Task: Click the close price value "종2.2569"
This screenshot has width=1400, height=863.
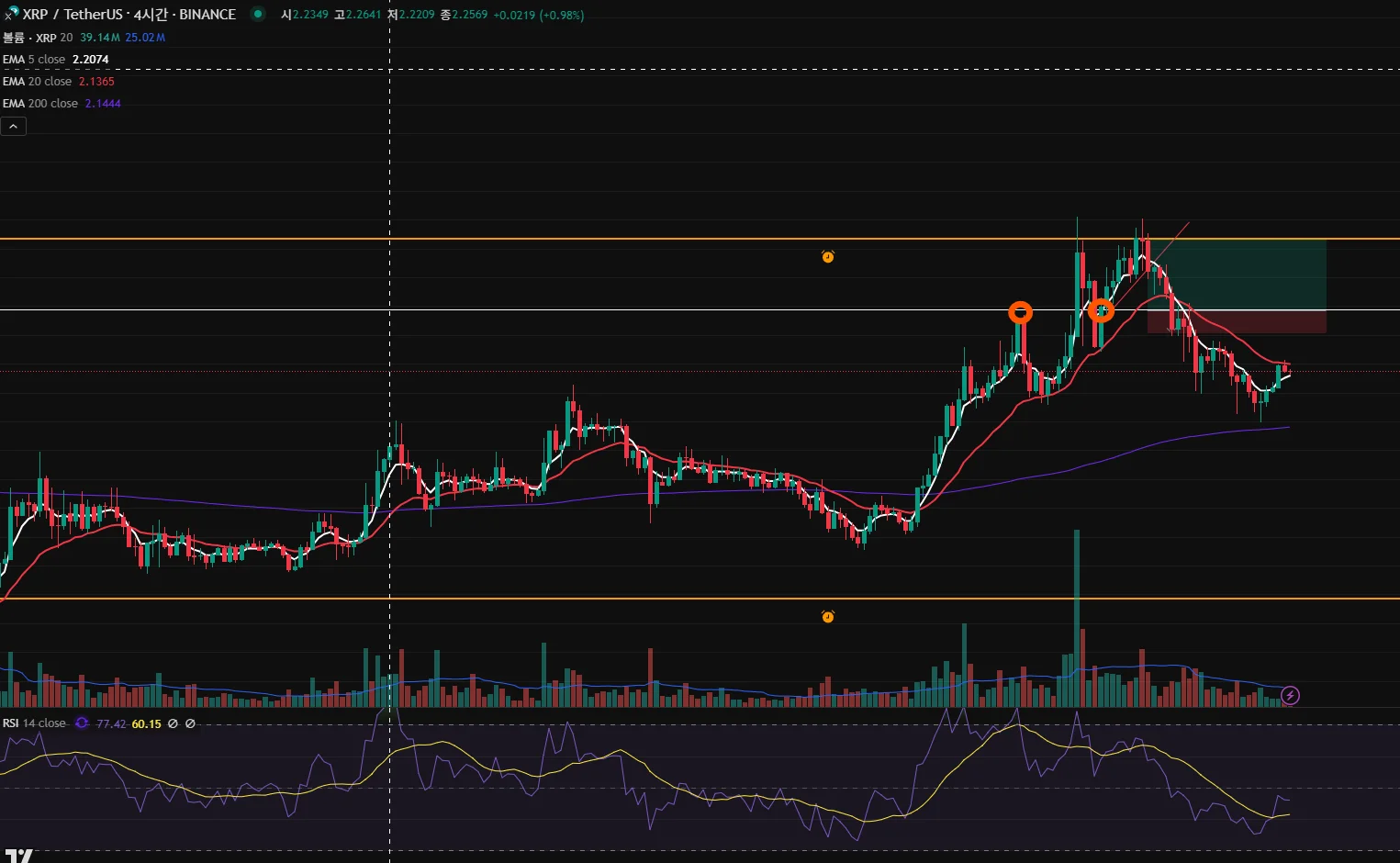Action: (x=464, y=15)
